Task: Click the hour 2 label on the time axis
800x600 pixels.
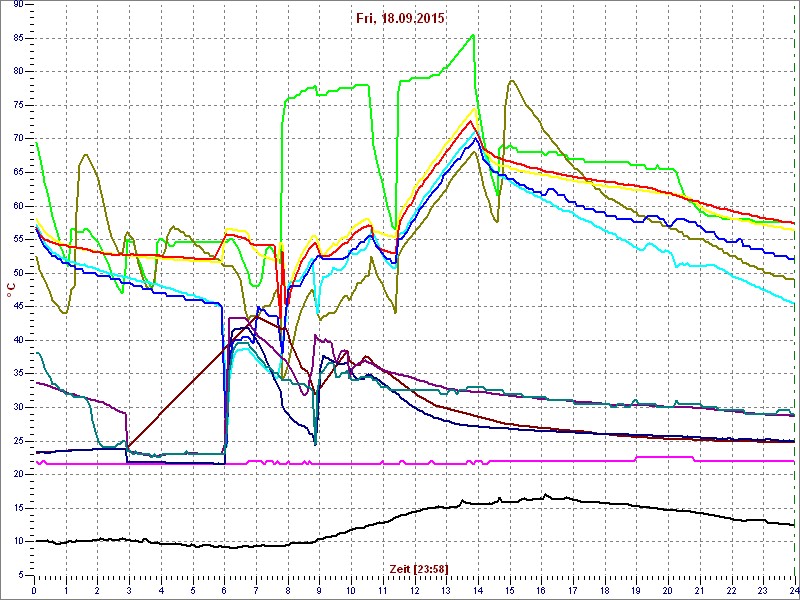Action: pos(97,592)
